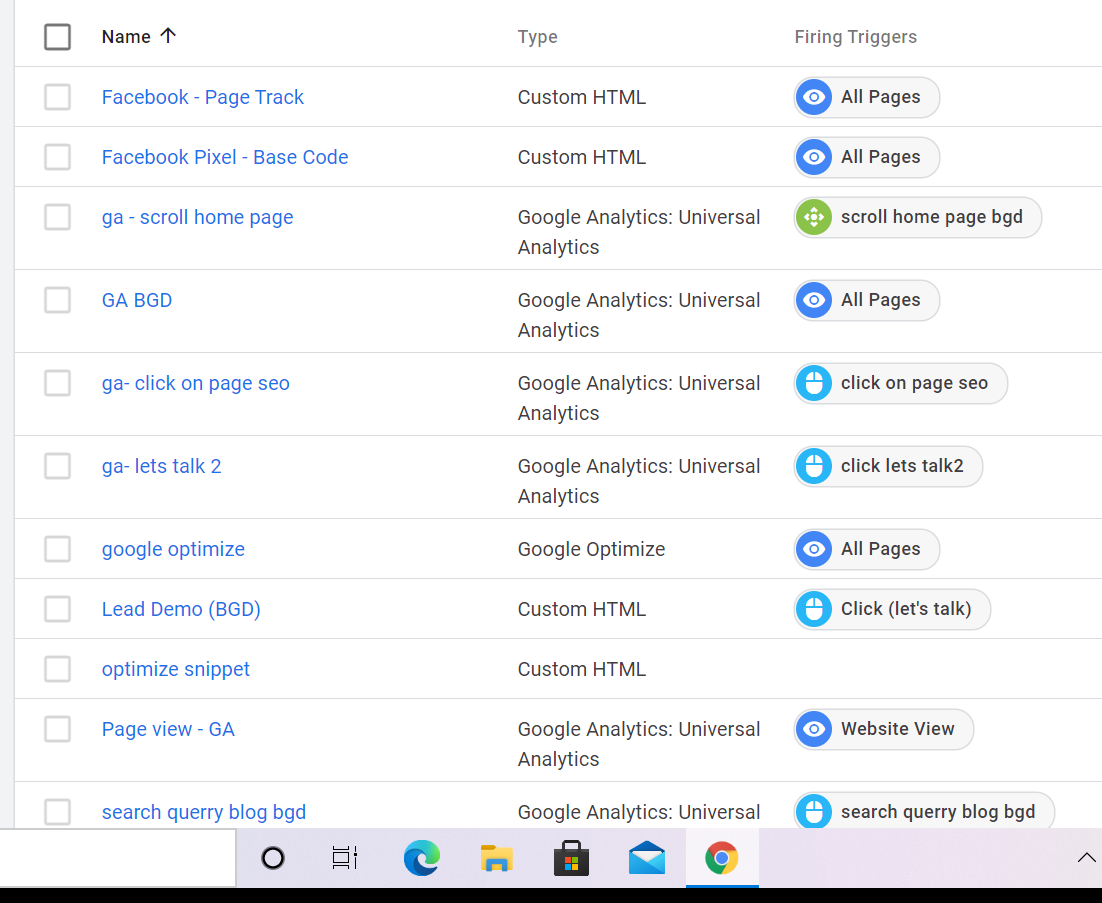Launch Microsoft Edge from the taskbar
The image size is (1102, 903).
pyautogui.click(x=422, y=858)
